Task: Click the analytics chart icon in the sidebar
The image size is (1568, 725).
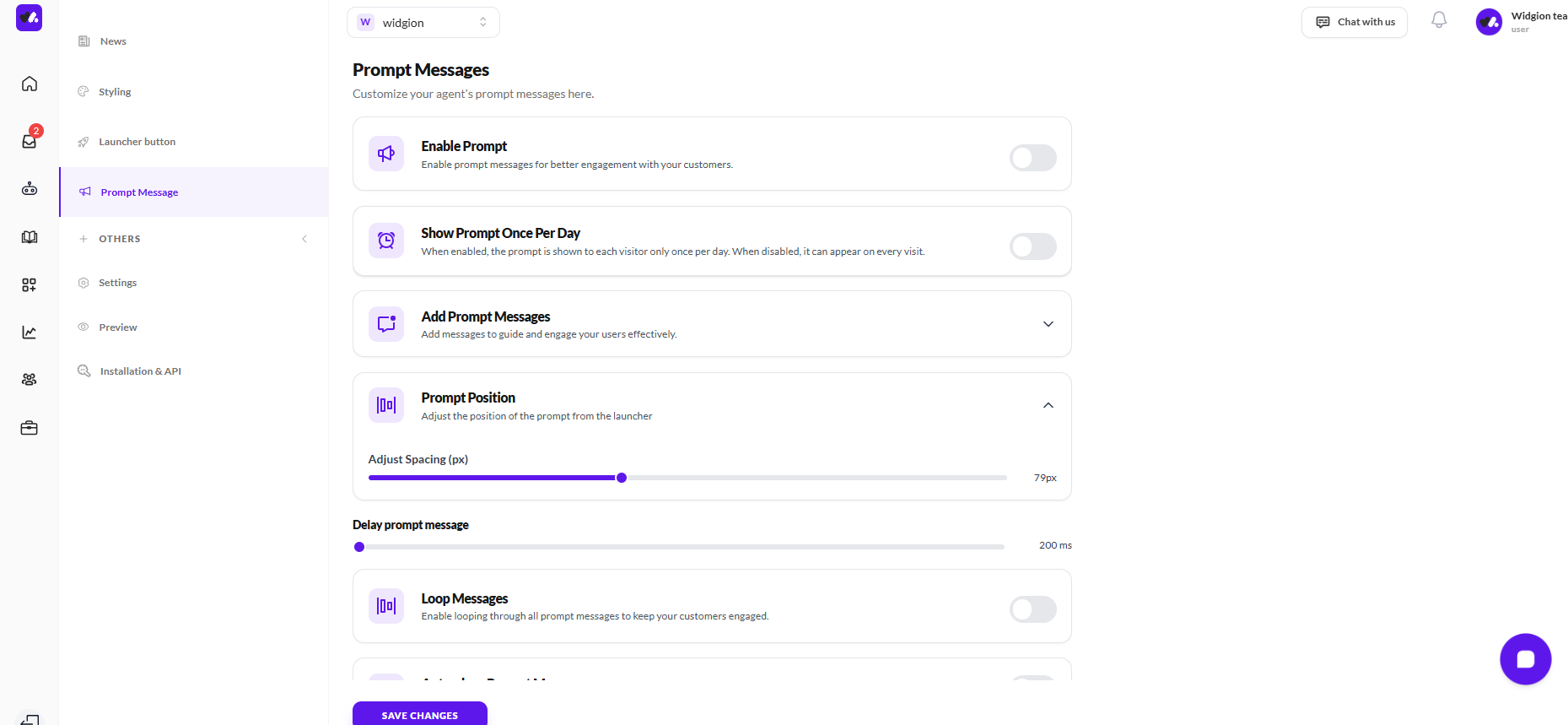Action: click(30, 333)
